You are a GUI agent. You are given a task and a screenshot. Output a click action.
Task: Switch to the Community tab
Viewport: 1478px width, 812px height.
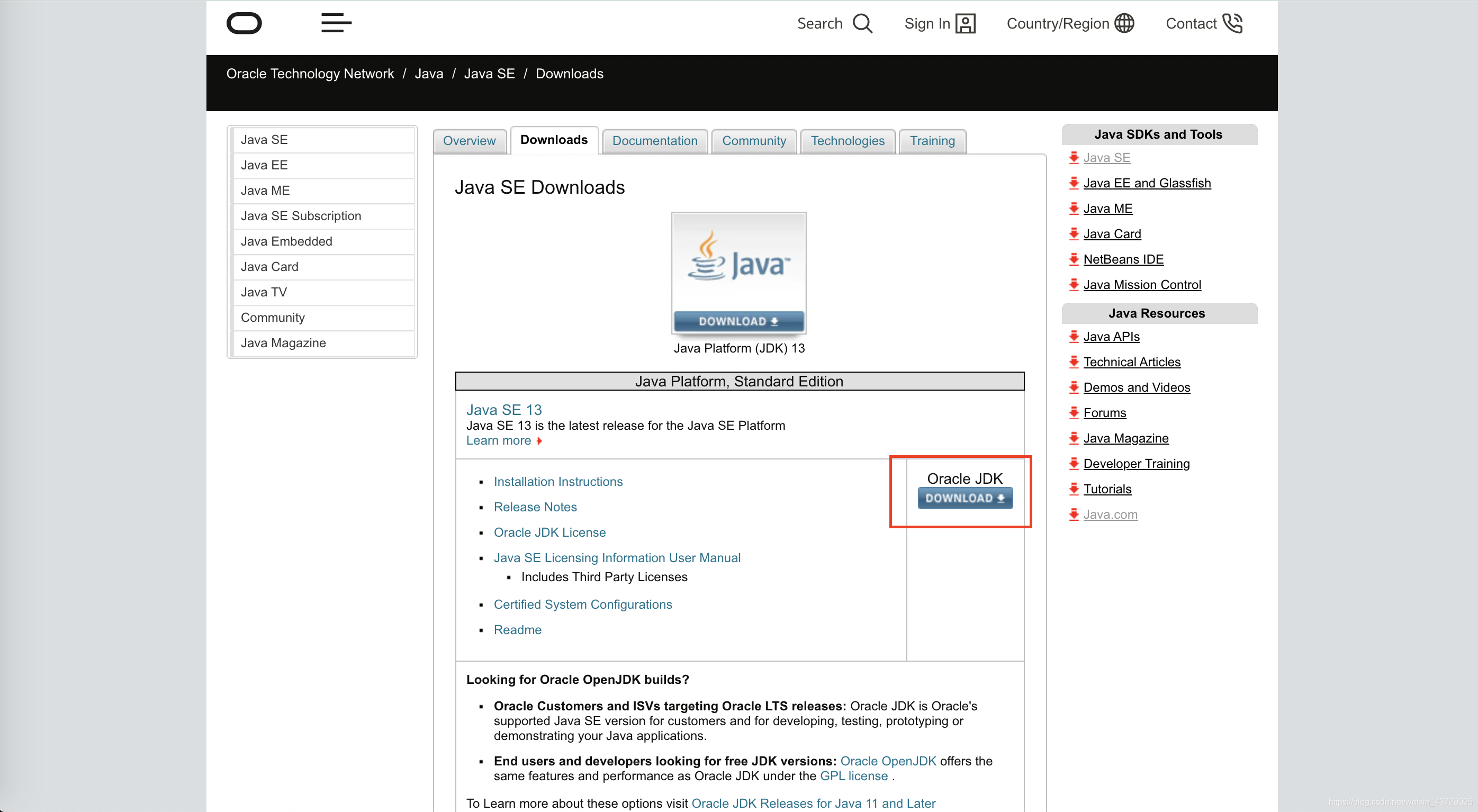tap(754, 141)
